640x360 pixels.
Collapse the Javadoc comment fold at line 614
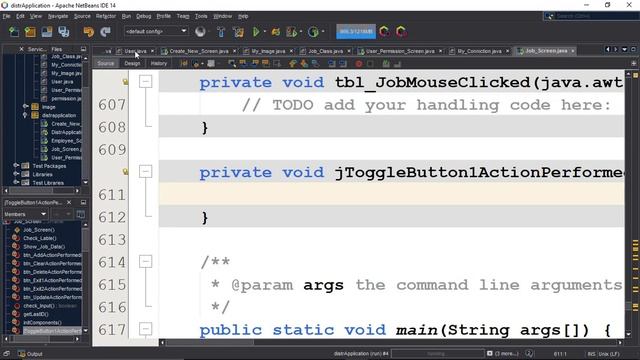145,261
